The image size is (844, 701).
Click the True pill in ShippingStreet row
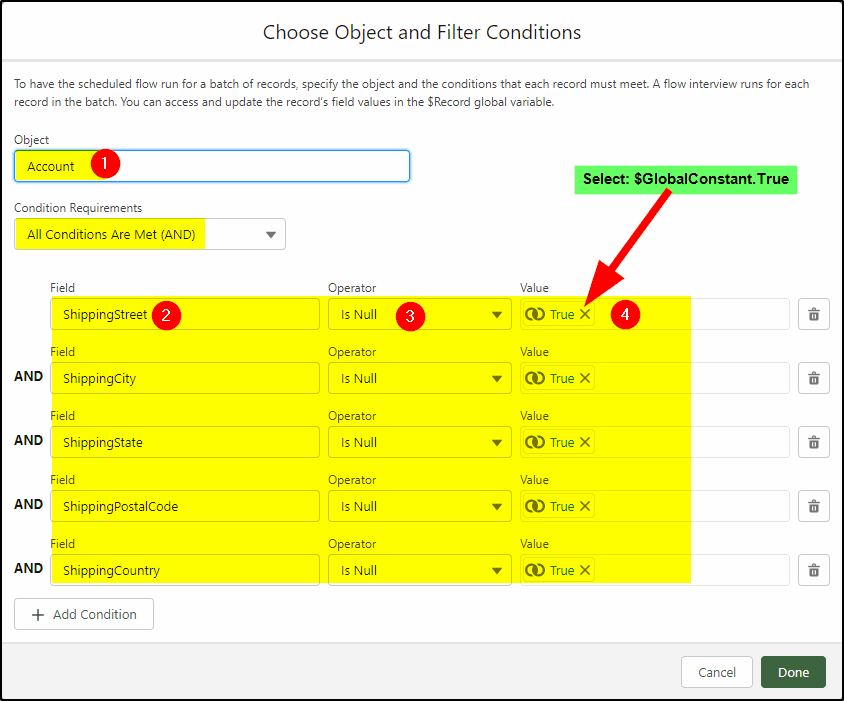click(x=558, y=314)
